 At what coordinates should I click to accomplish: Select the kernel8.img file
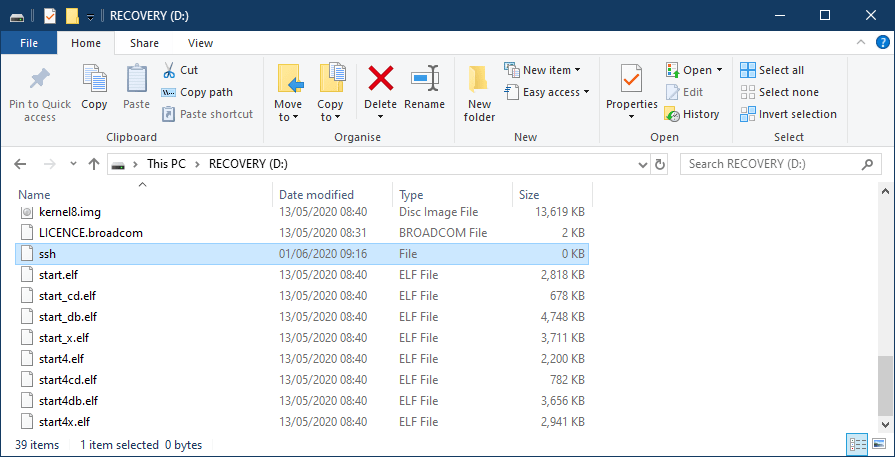point(301,212)
